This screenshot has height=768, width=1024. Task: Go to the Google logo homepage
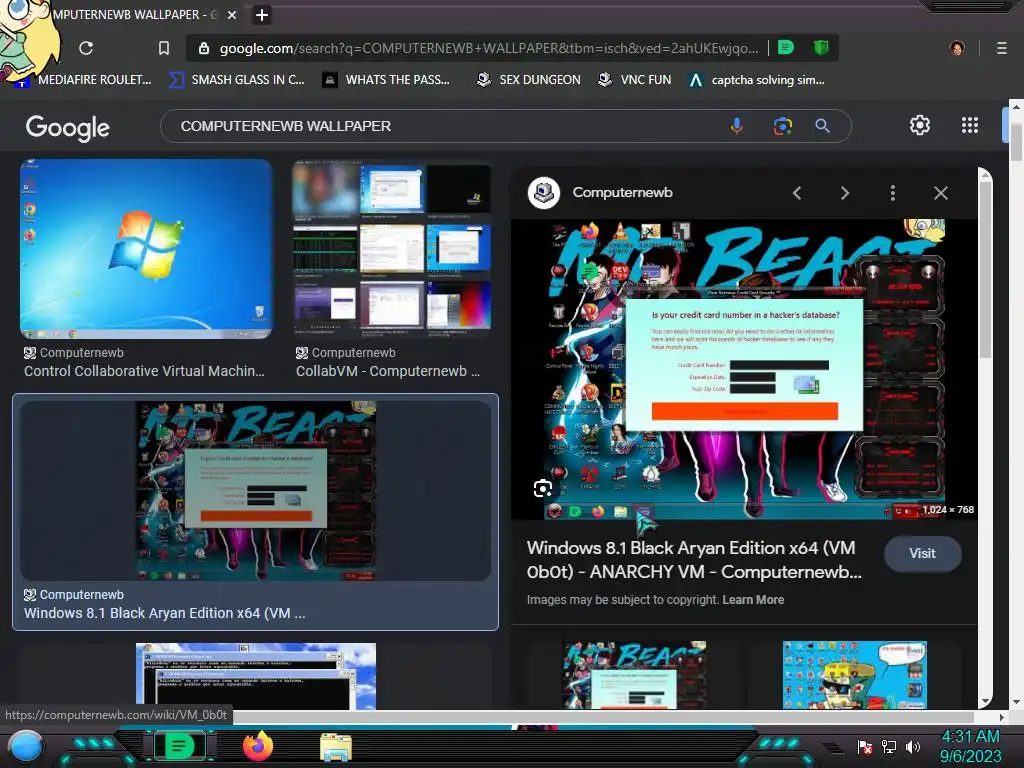click(x=67, y=127)
